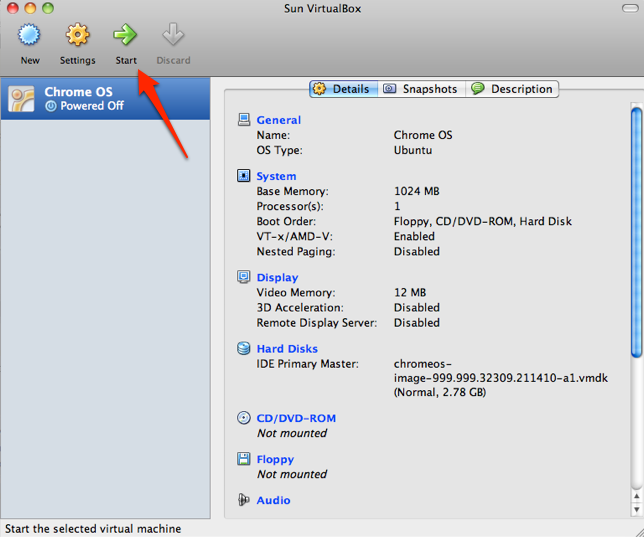Click the '1024 MB' base memory value

(416, 191)
